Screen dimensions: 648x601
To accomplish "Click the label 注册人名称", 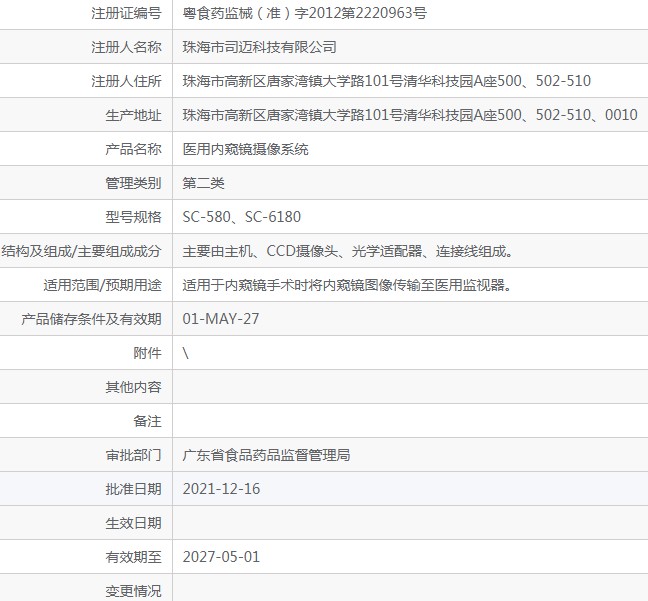I will click(126, 47).
